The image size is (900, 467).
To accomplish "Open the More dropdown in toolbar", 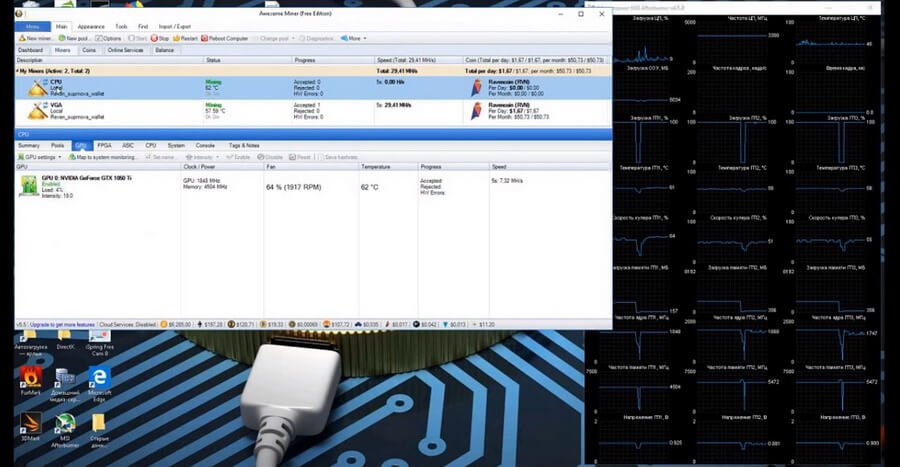I will click(x=354, y=38).
